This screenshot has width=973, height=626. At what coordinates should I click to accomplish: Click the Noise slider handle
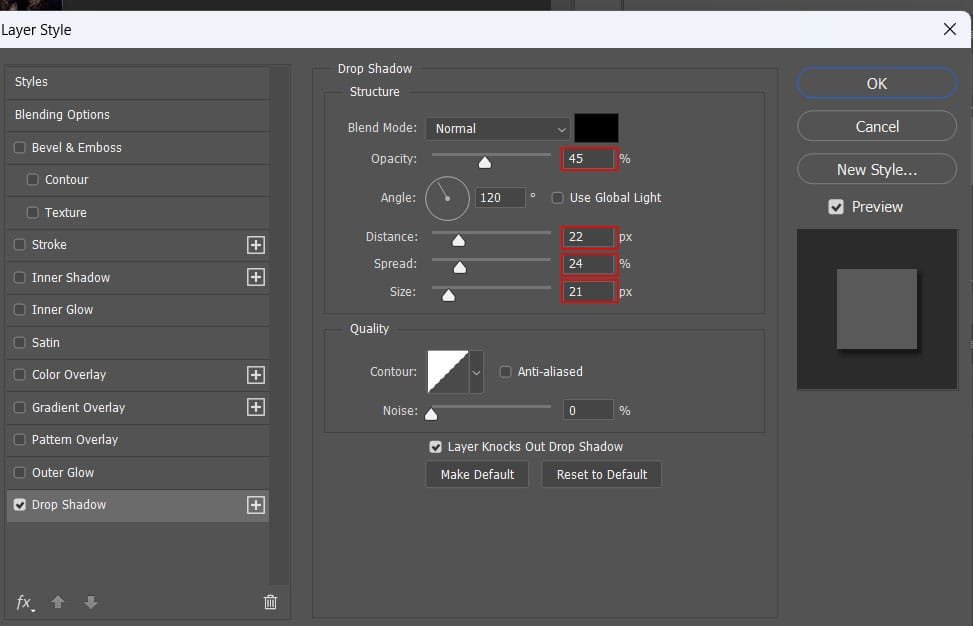click(431, 414)
